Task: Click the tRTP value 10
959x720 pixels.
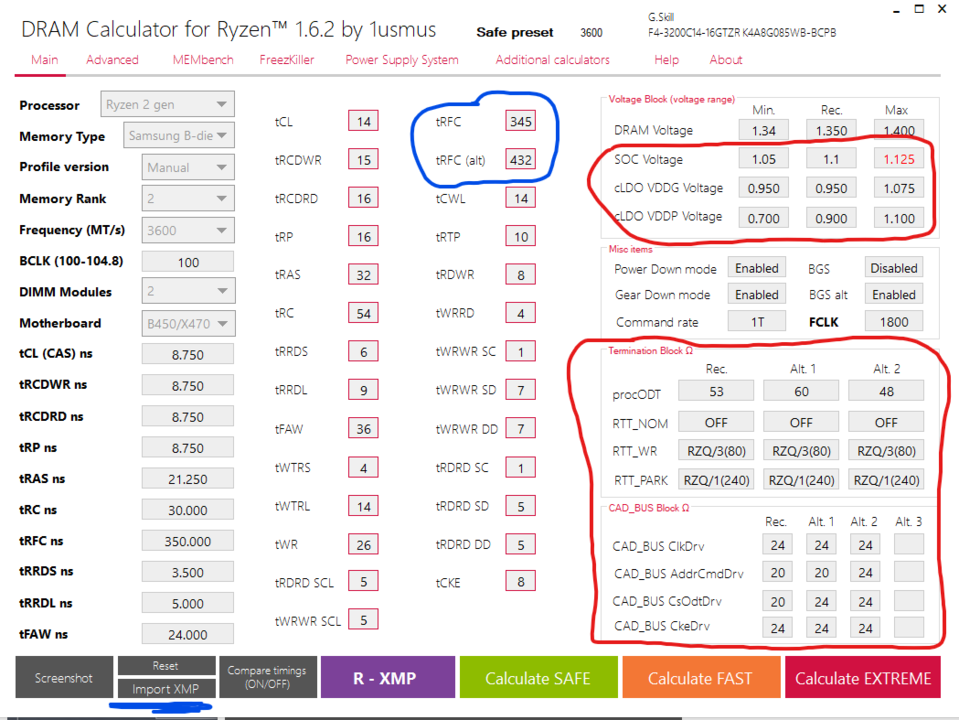Action: [521, 236]
